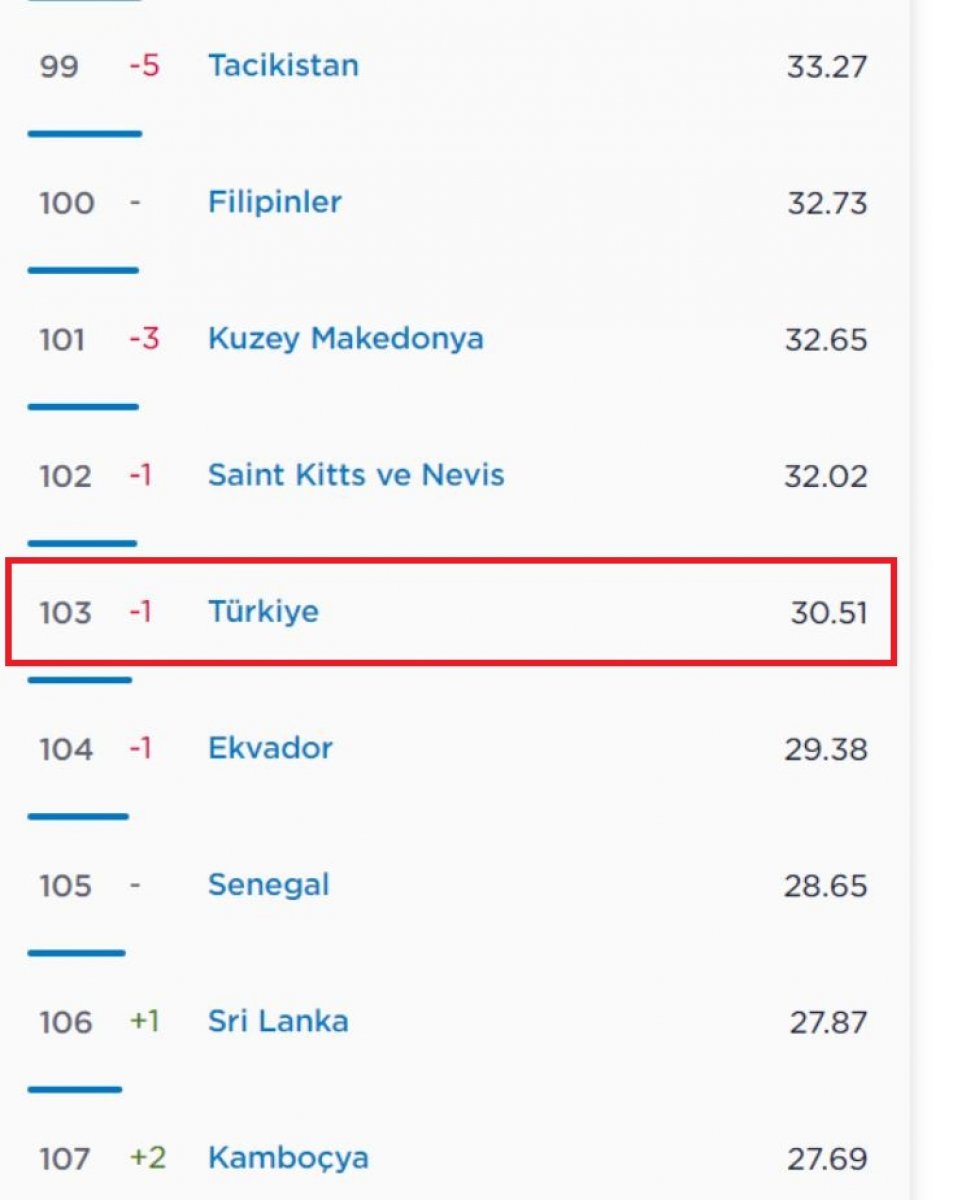Open the Senegal country link

coord(268,886)
